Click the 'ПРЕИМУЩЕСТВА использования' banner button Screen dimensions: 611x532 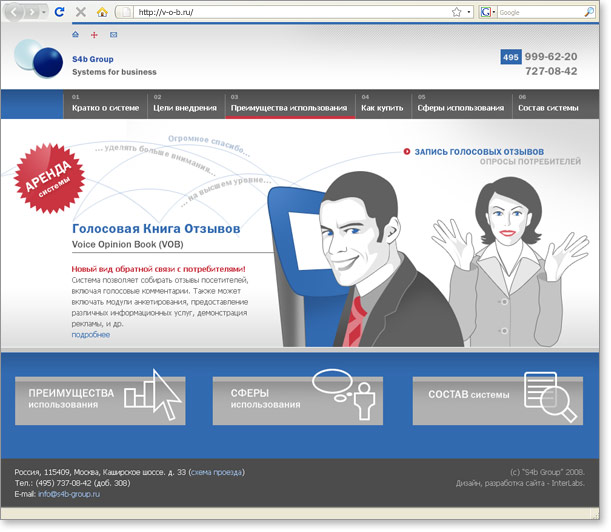99,400
